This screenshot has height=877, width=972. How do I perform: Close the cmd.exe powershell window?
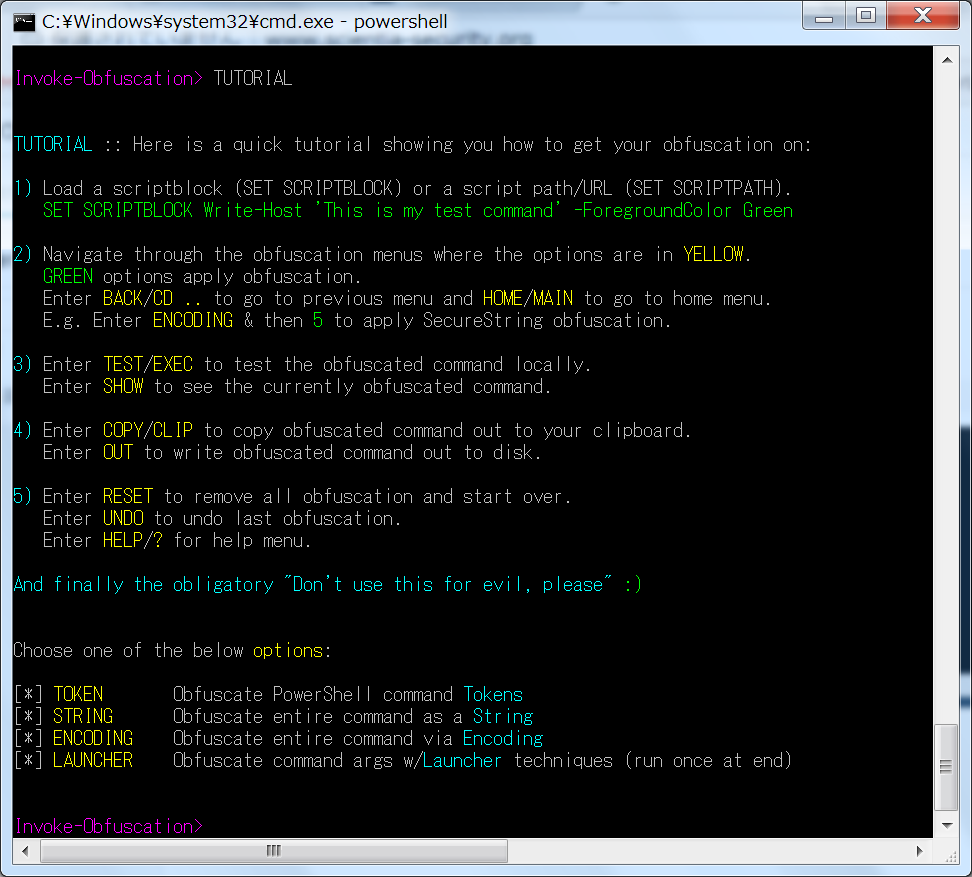tap(922, 16)
